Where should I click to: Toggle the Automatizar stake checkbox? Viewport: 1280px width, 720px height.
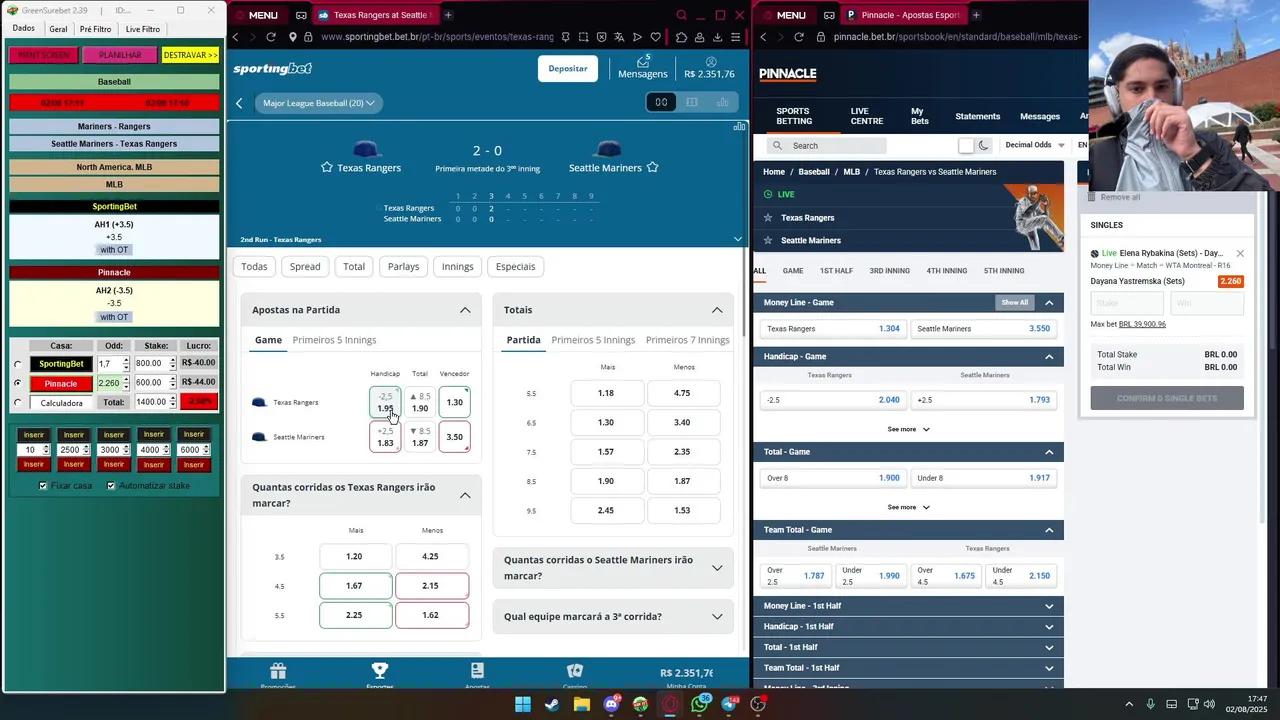pos(111,486)
